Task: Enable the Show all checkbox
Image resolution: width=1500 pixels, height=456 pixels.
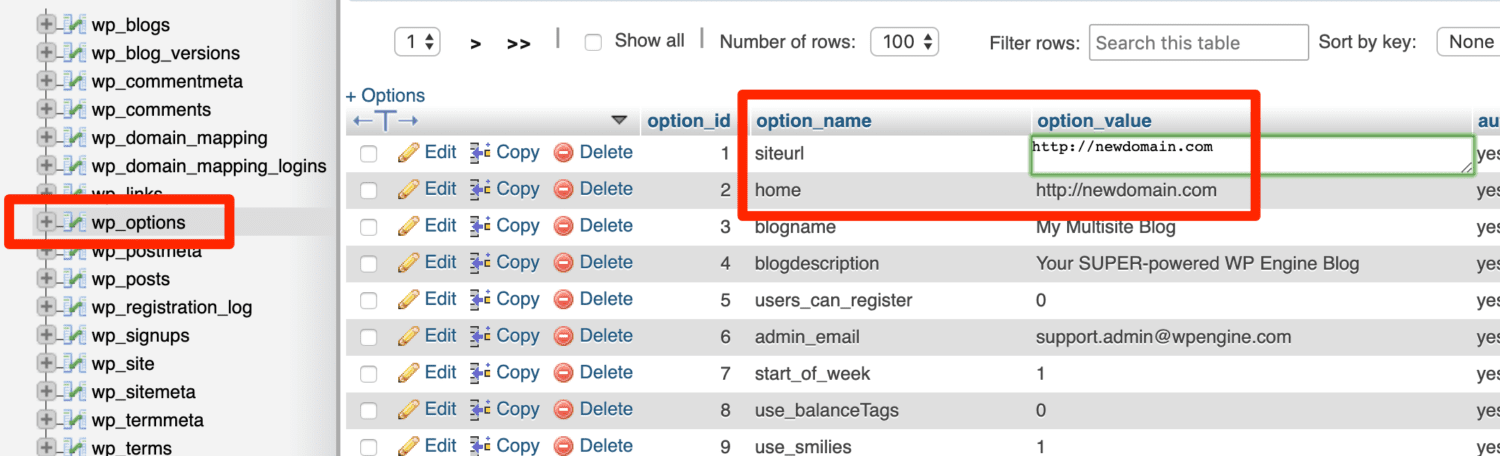Action: click(593, 42)
